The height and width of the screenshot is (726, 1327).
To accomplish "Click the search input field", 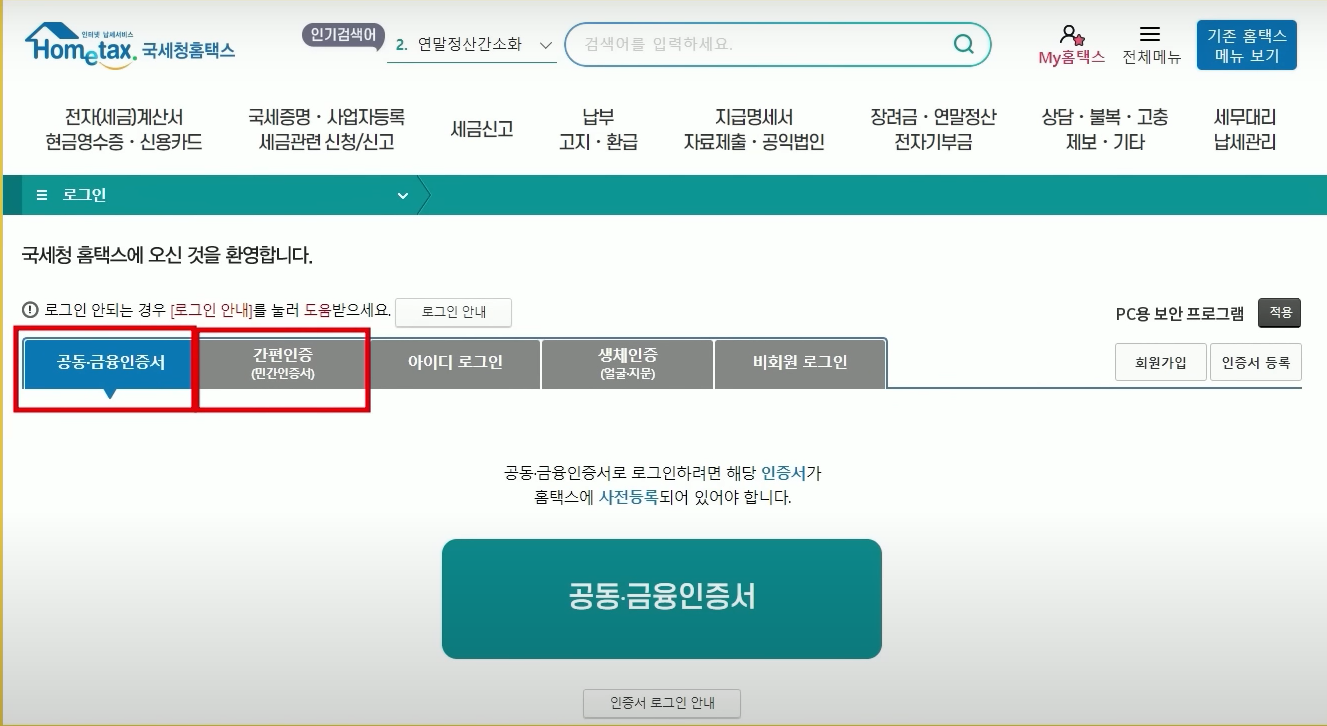I will tap(760, 44).
